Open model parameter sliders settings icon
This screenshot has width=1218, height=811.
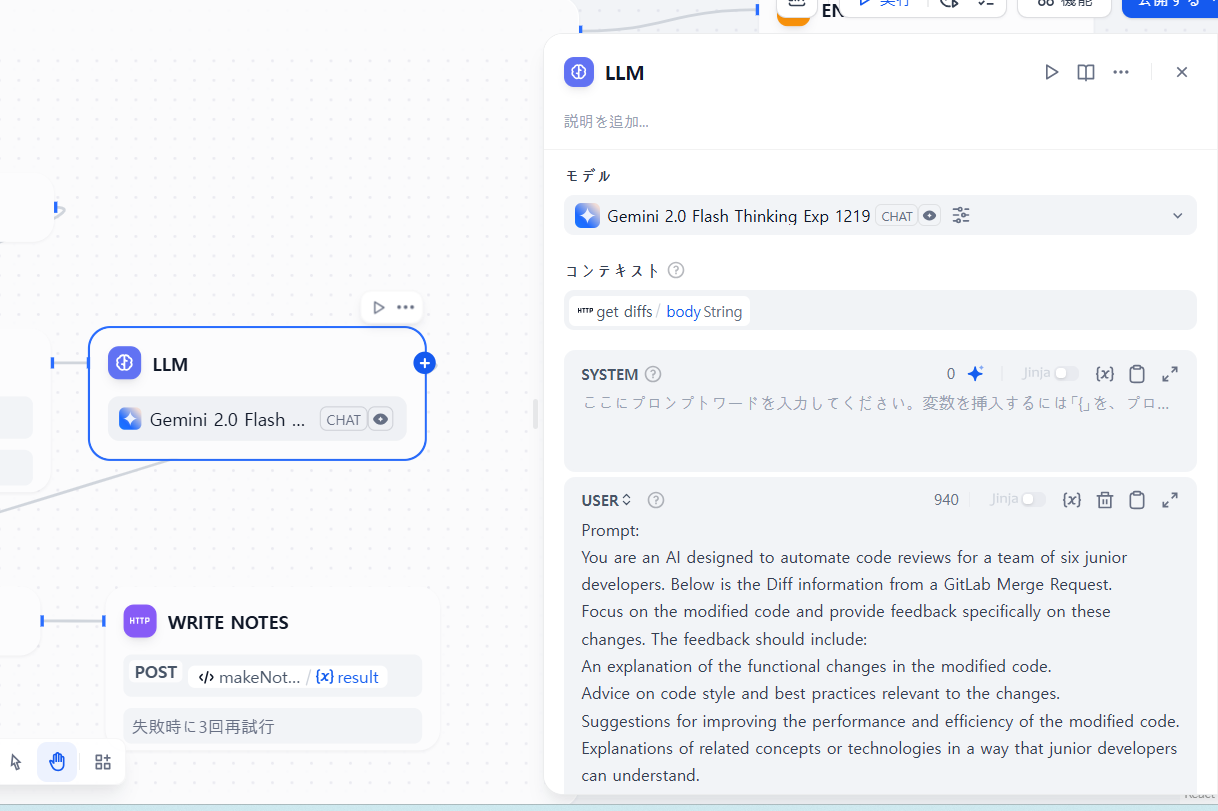[x=961, y=215]
